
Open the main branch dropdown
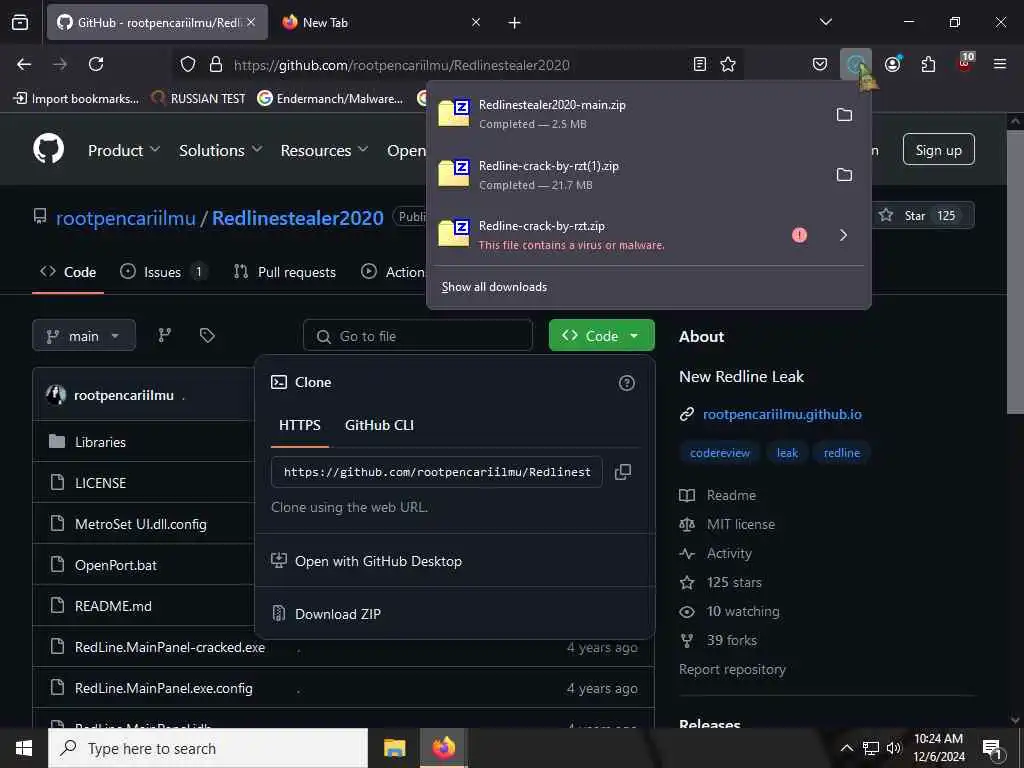coord(84,336)
